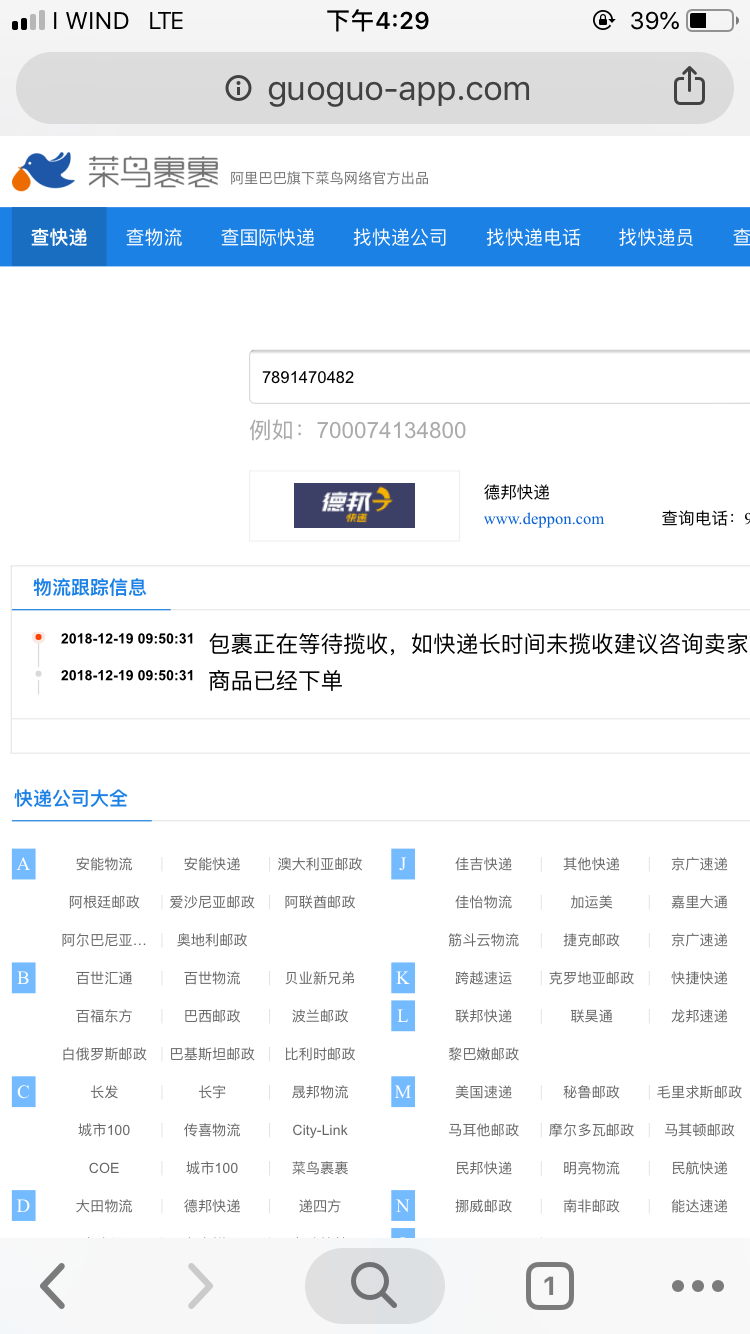Jump to letter L index badge
Image resolution: width=750 pixels, height=1334 pixels.
402,1016
